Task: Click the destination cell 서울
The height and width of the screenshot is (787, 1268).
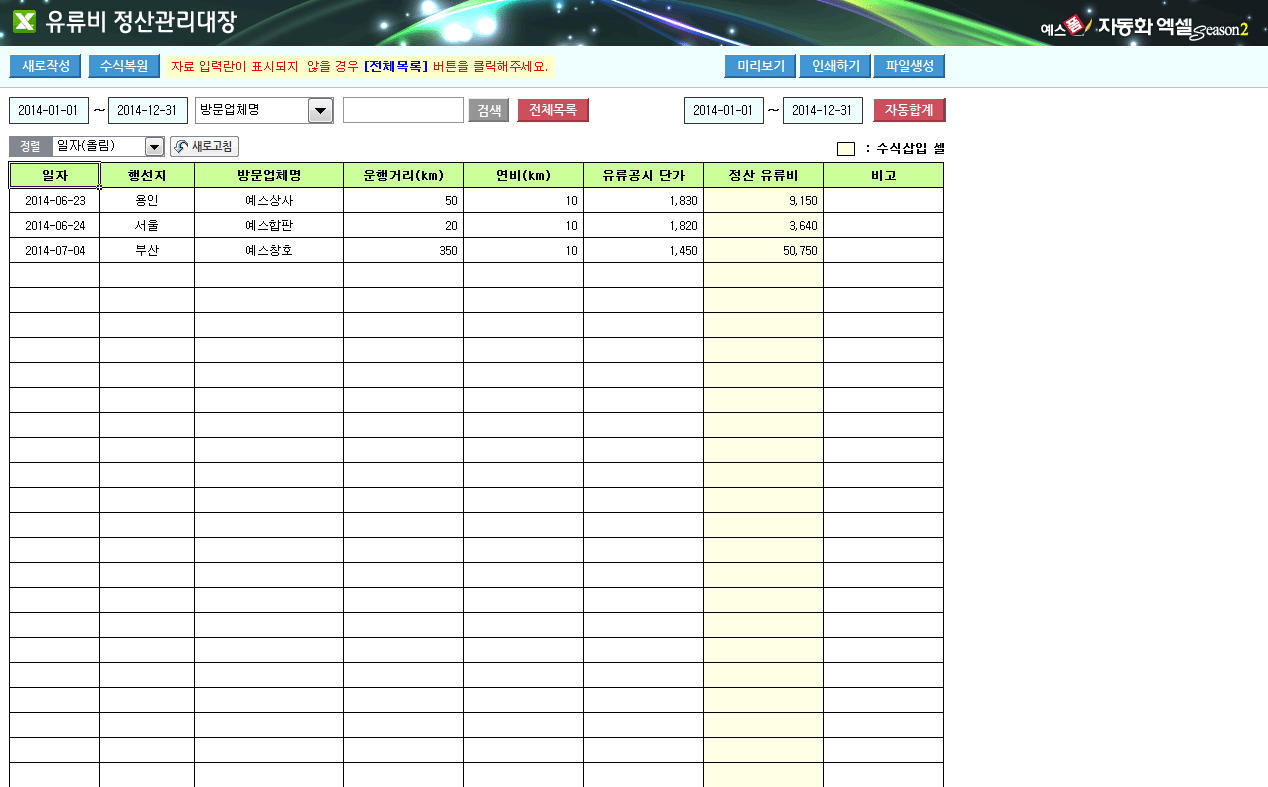Action: pos(147,225)
